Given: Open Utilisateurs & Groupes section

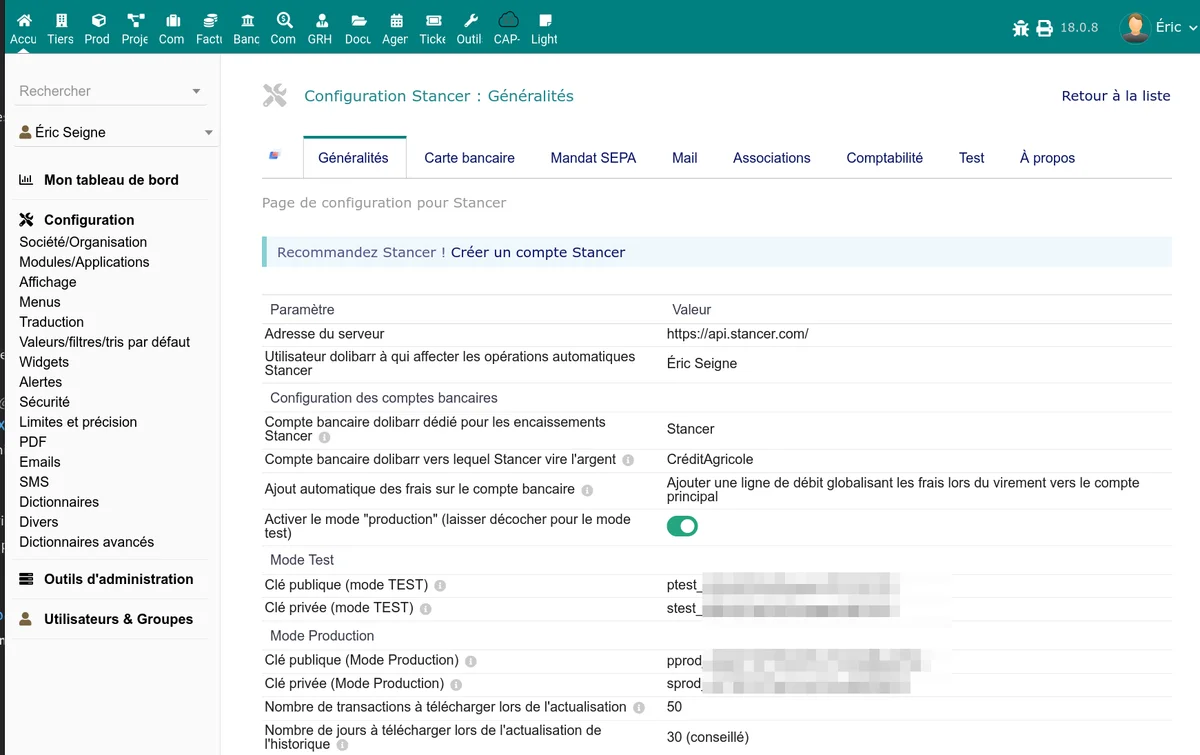Looking at the screenshot, I should (x=119, y=619).
